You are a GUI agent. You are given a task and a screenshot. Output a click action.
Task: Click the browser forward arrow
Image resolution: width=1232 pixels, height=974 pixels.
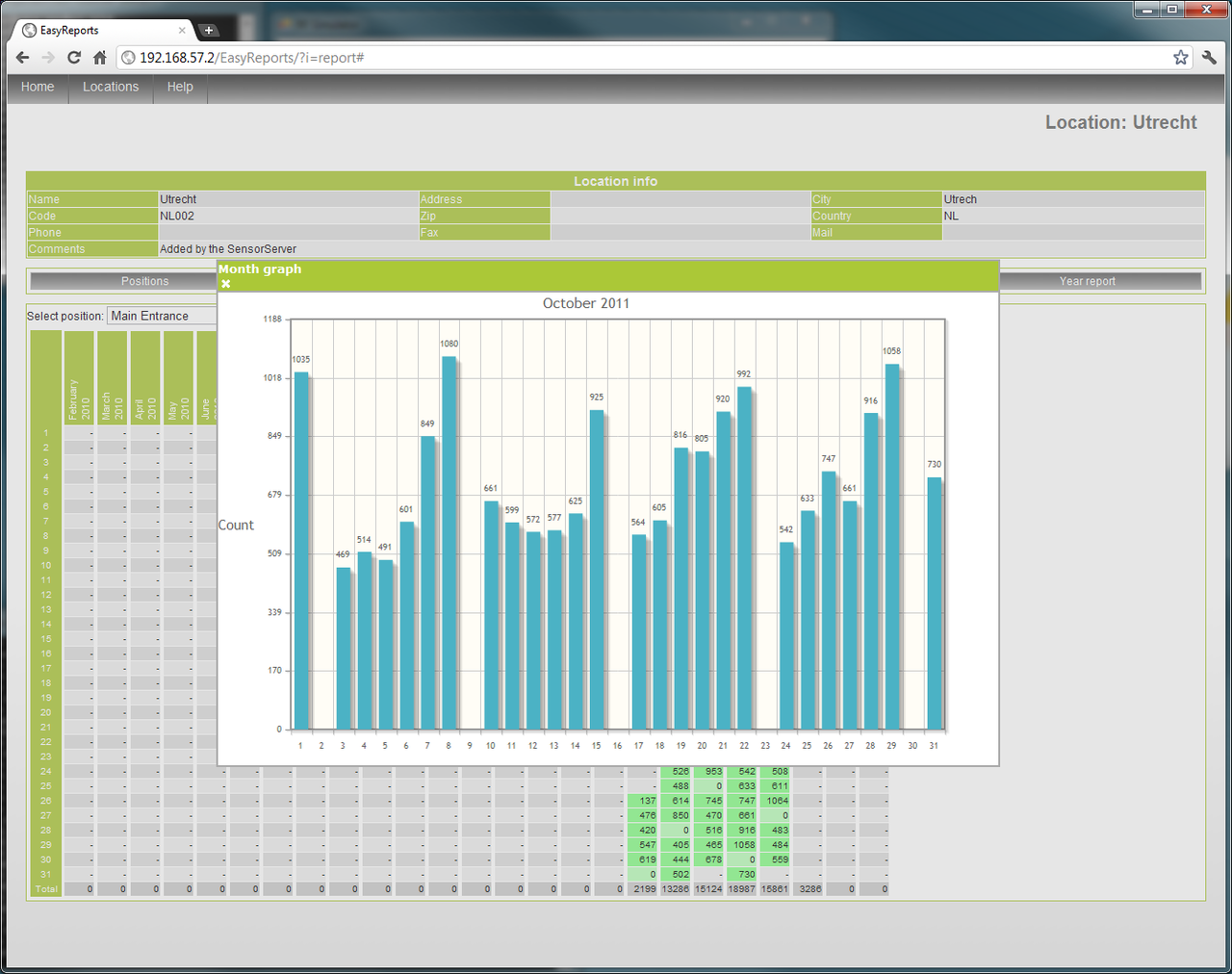[48, 58]
